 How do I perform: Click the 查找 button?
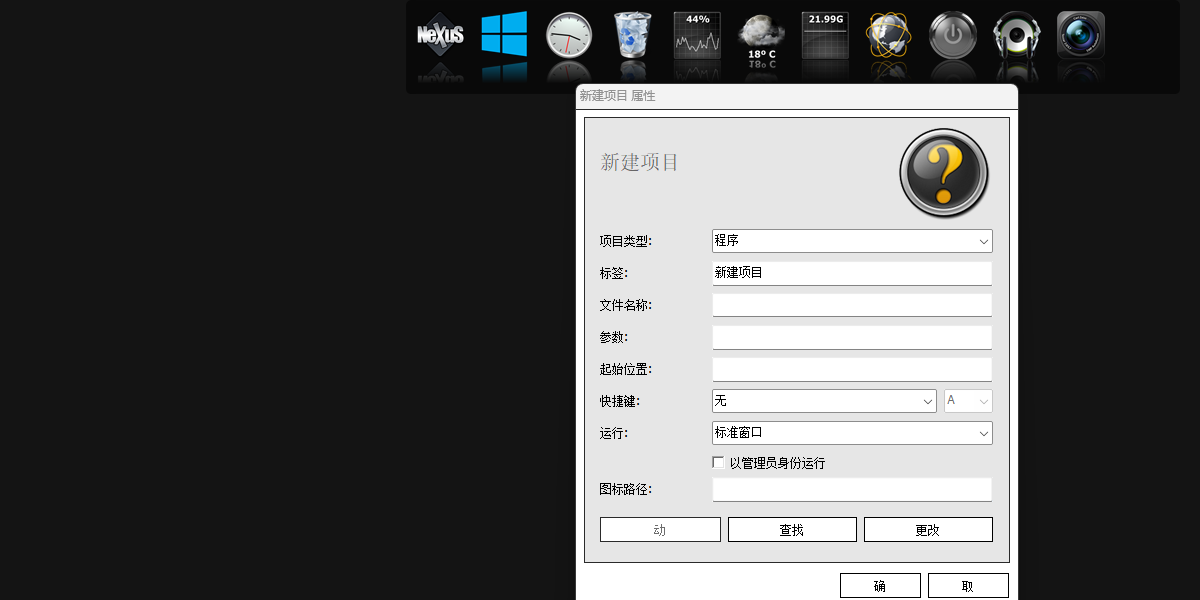coord(792,530)
